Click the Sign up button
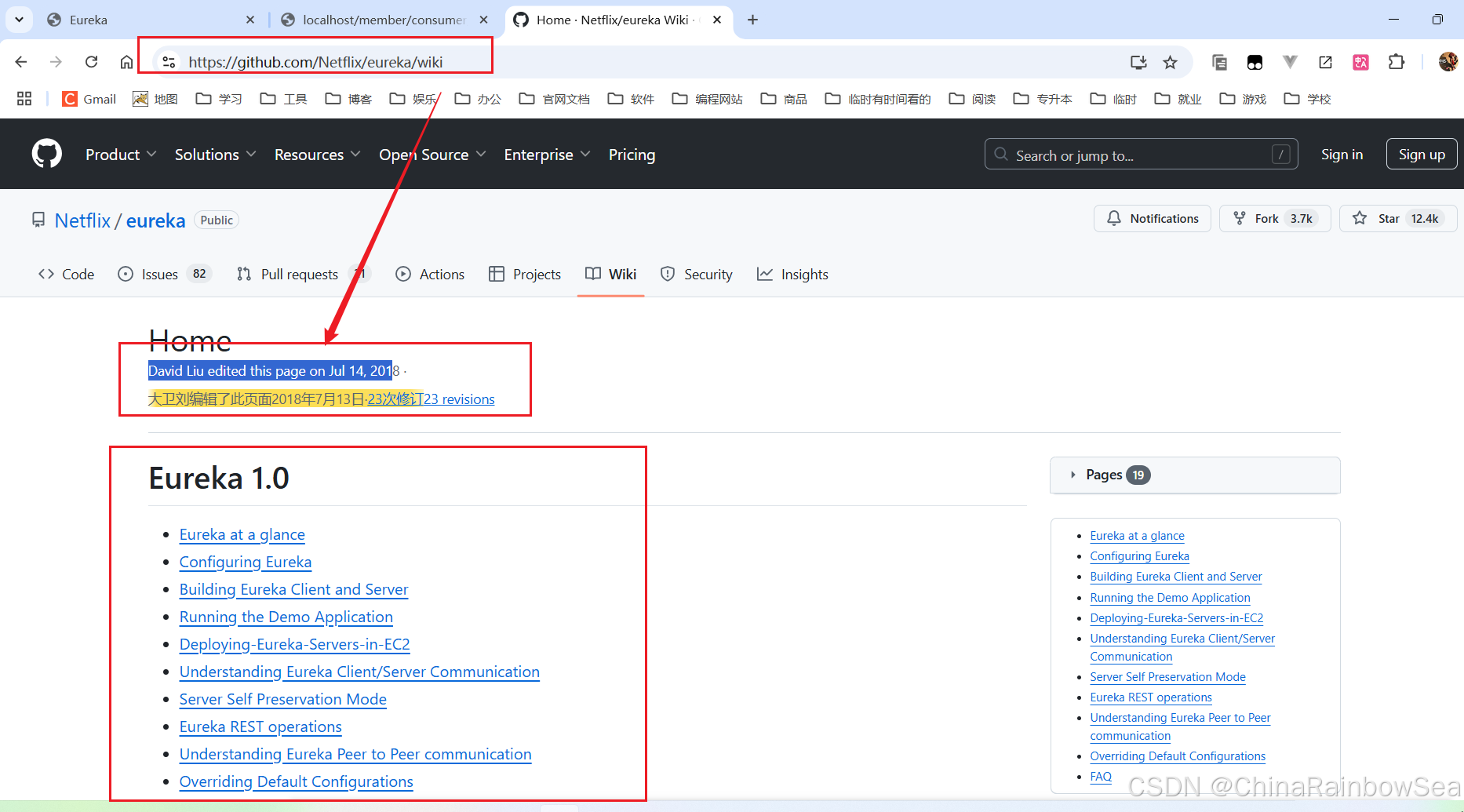 pyautogui.click(x=1422, y=155)
